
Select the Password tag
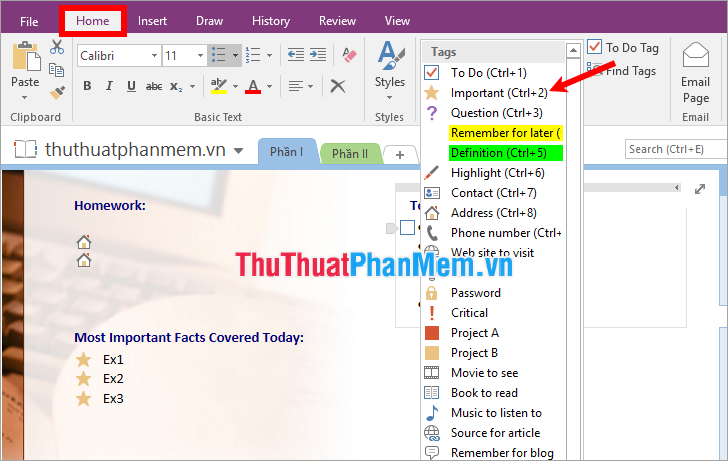(494, 293)
